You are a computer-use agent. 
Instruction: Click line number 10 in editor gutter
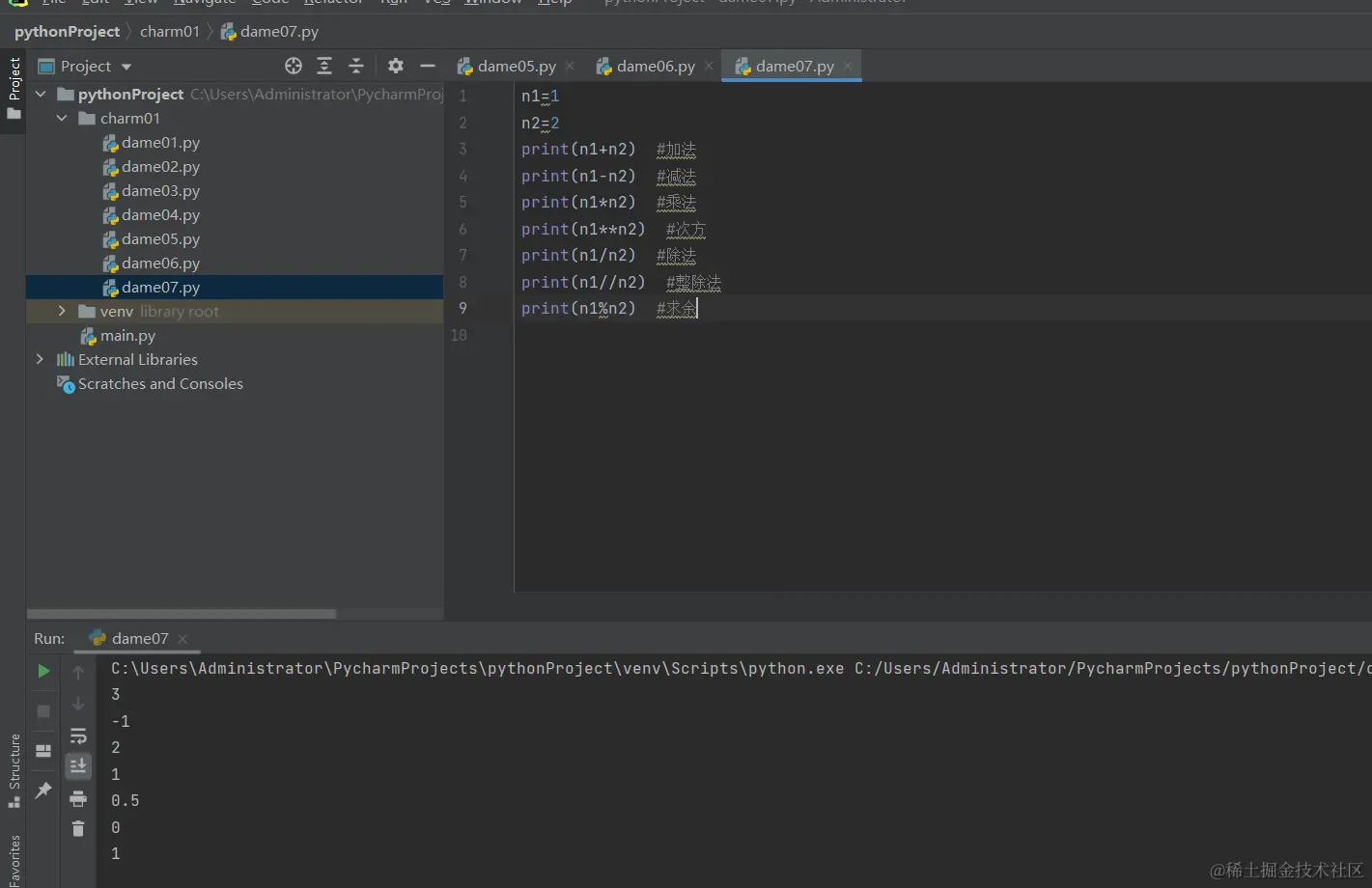[x=459, y=335]
